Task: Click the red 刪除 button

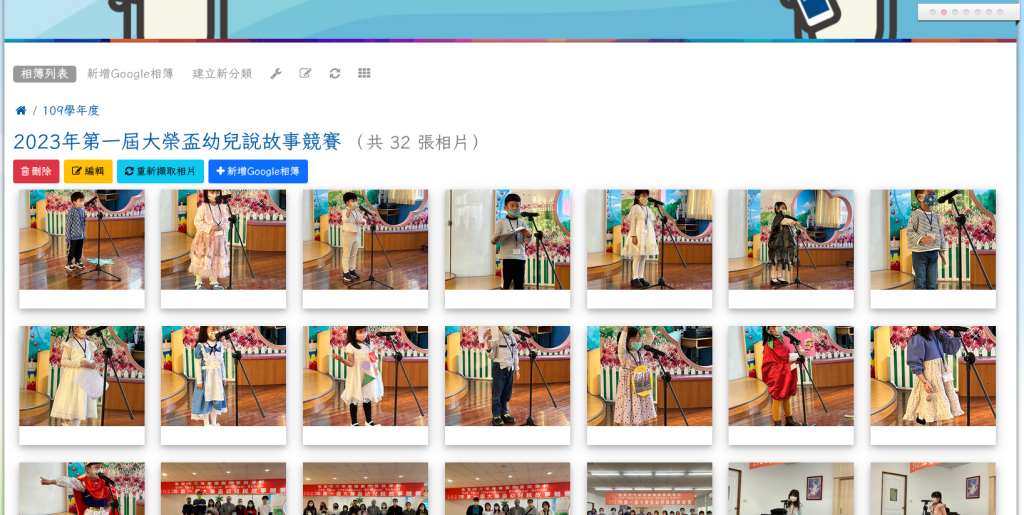Action: [36, 171]
